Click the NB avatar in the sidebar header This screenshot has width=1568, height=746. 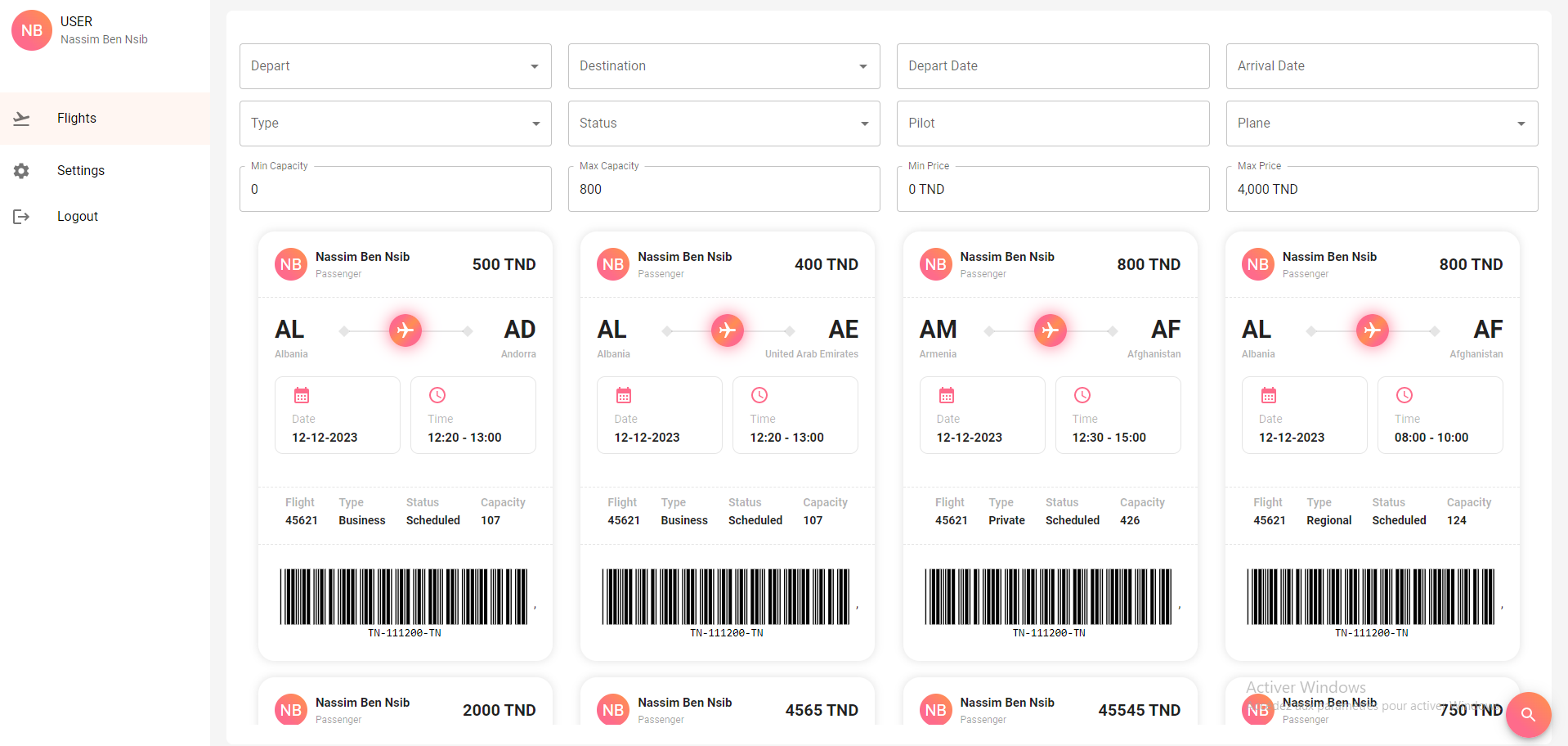pos(31,30)
